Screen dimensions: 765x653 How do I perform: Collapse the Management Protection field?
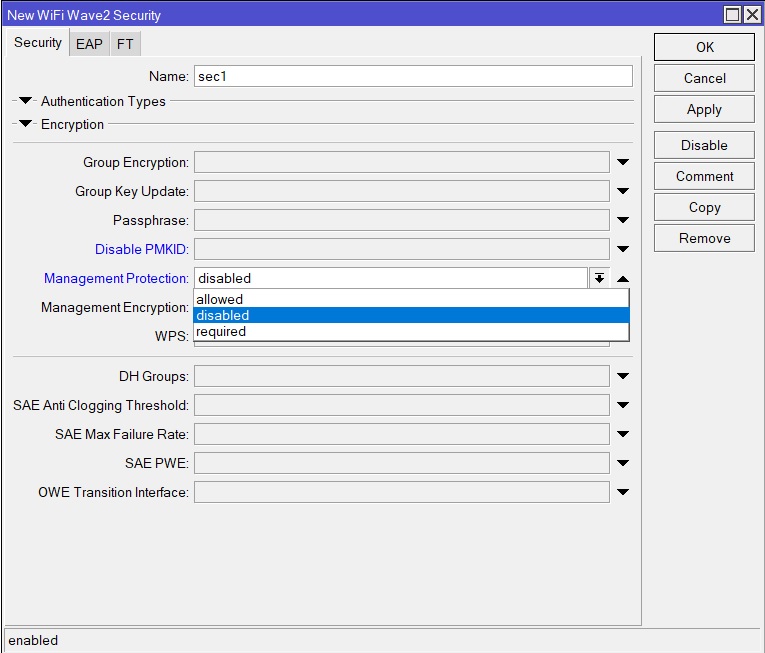[x=622, y=279]
